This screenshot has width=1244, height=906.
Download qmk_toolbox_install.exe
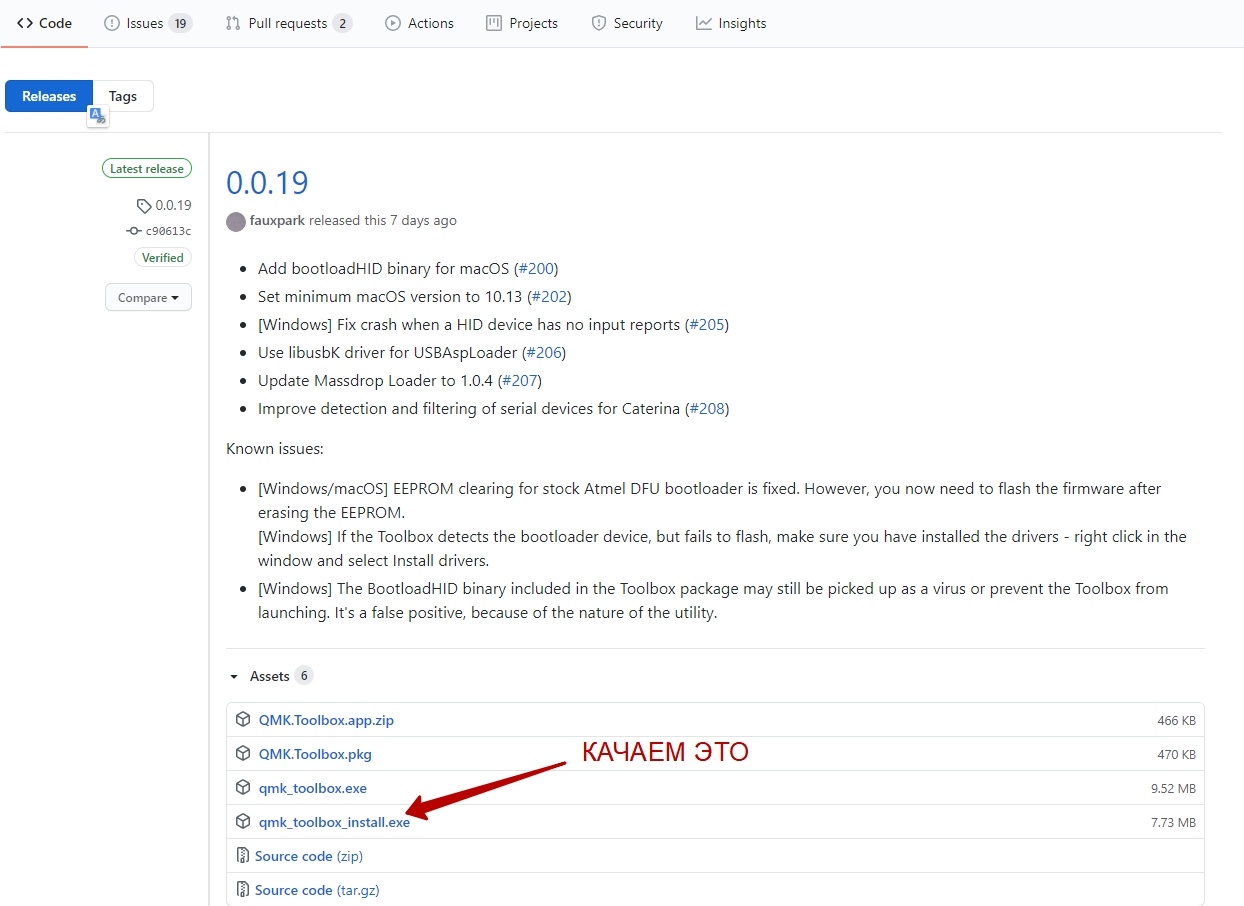point(334,822)
